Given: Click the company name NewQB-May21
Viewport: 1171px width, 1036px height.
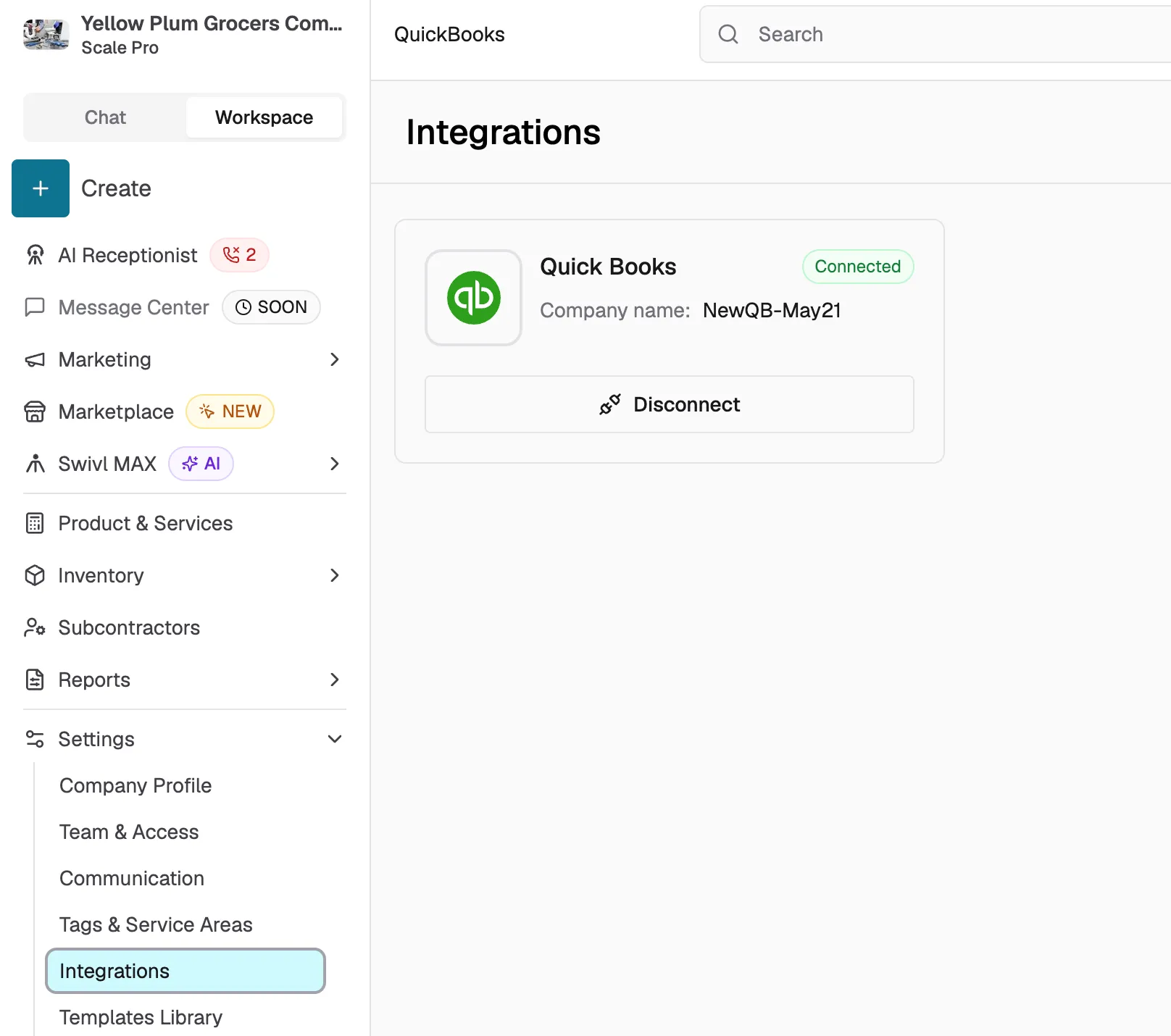Looking at the screenshot, I should [x=772, y=310].
